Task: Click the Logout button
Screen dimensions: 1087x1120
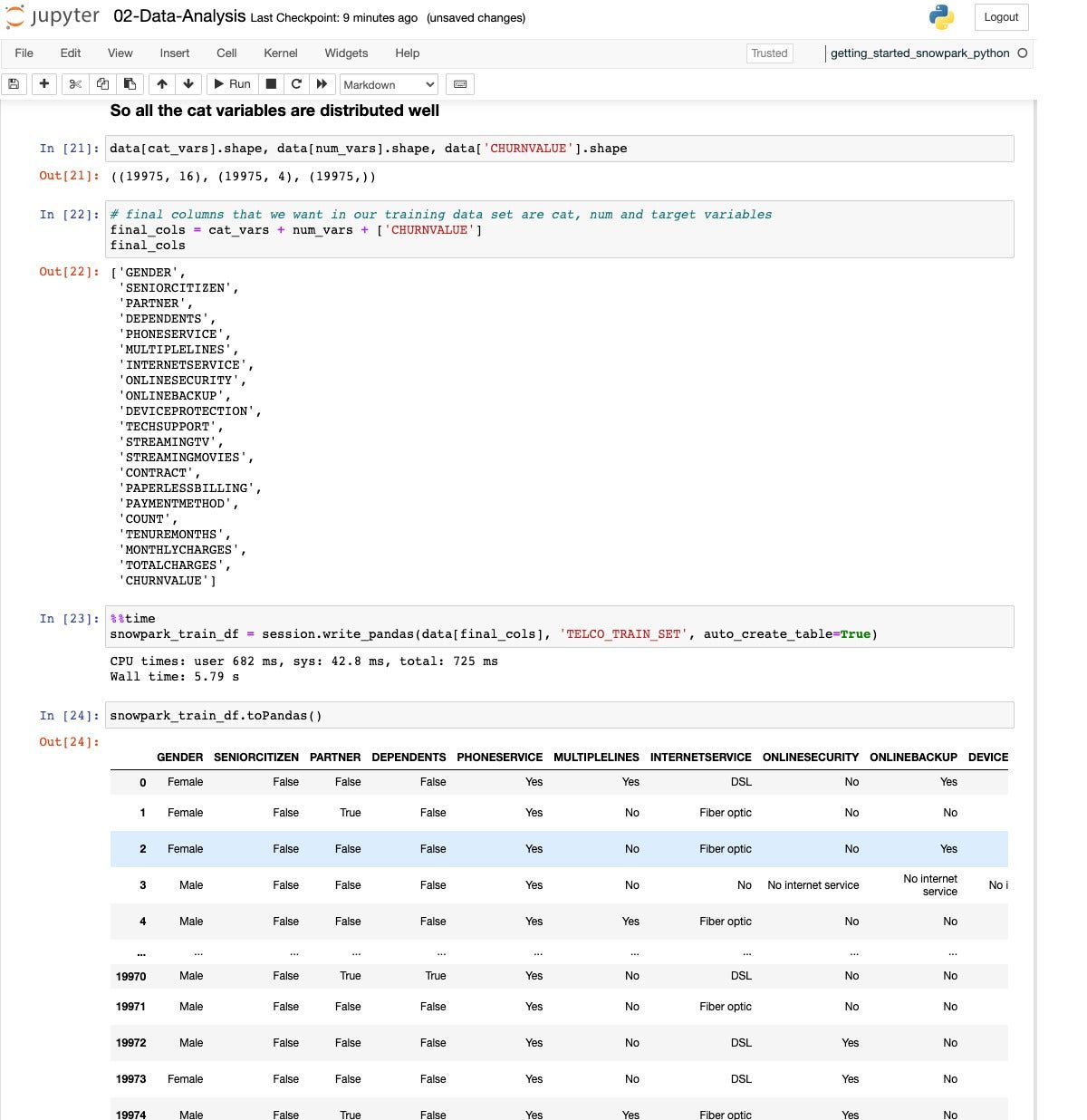Action: [1001, 17]
